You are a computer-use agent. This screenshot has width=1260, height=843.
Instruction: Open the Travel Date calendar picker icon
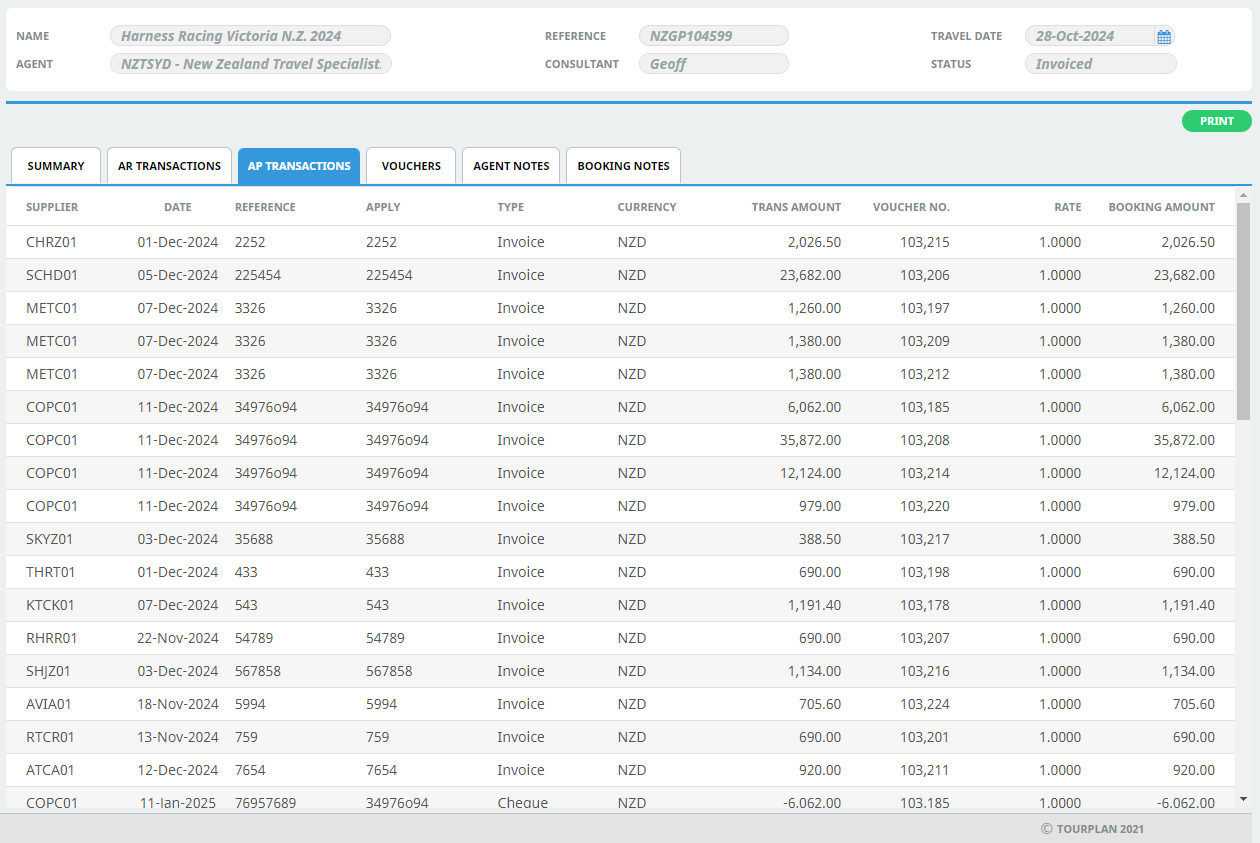click(x=1164, y=37)
